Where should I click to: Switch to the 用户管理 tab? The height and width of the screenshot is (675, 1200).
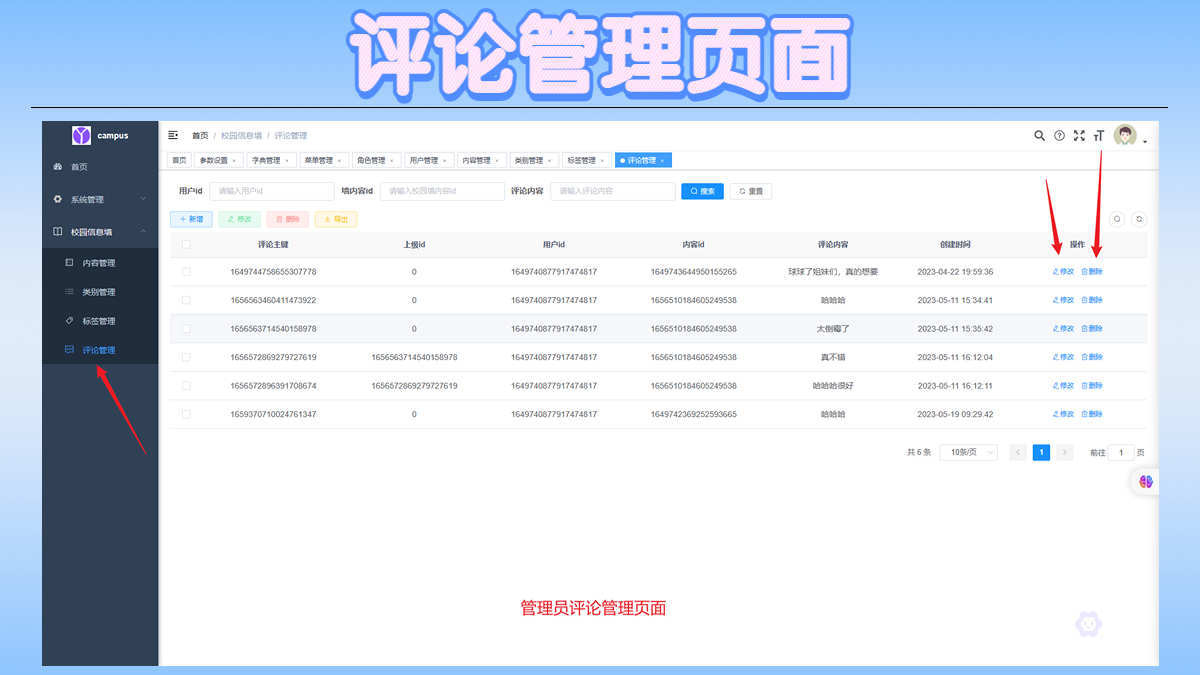(427, 160)
